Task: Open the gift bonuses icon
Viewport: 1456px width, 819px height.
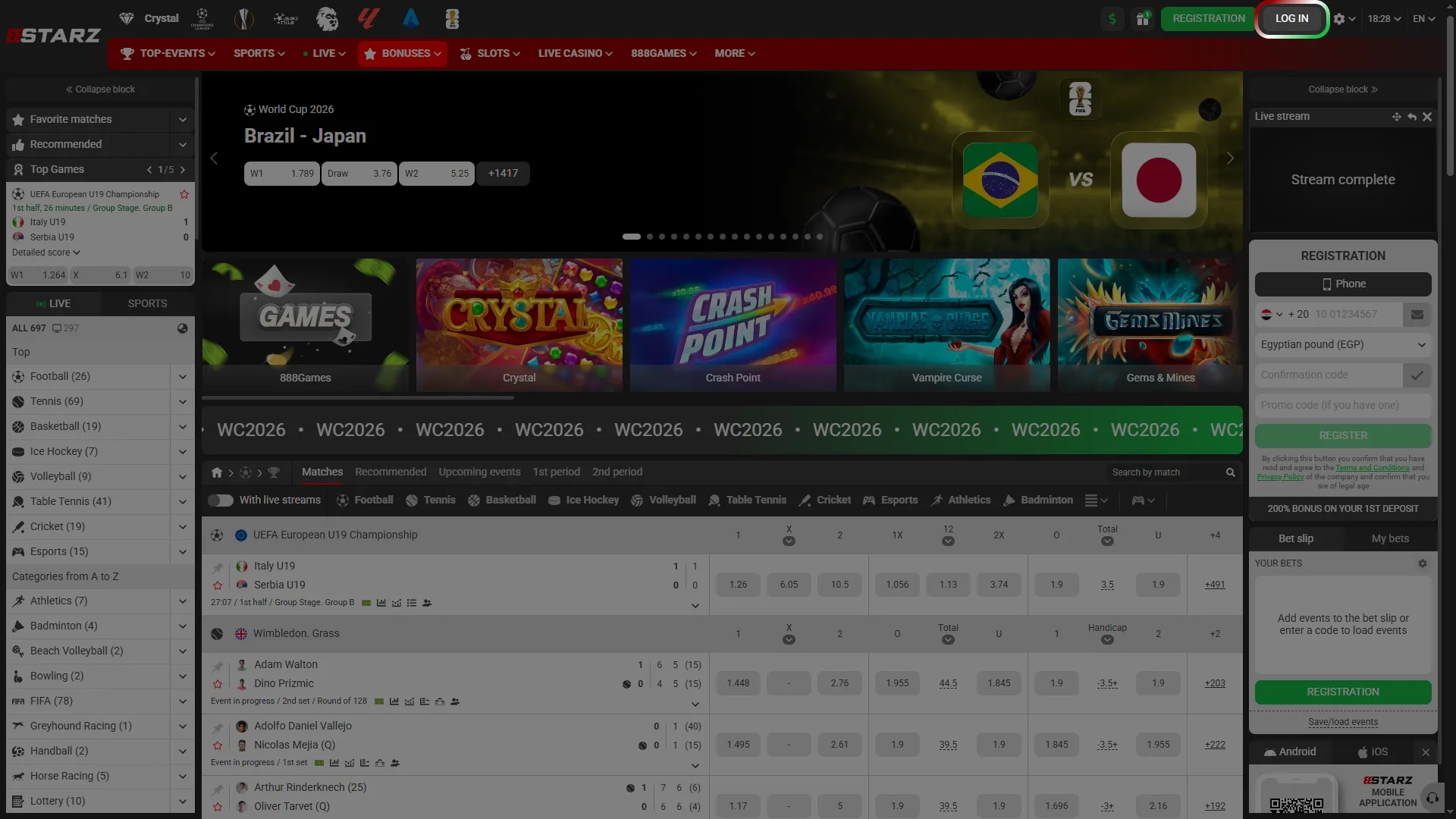Action: (x=1142, y=19)
